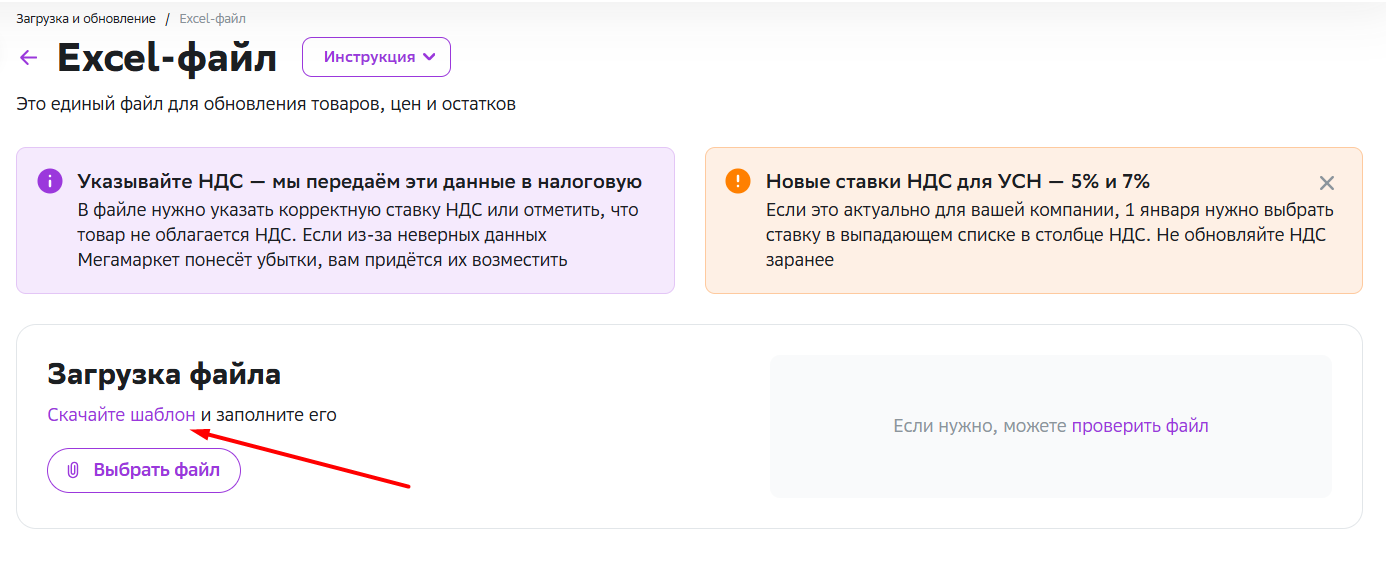This screenshot has height=571, width=1386.
Task: Go back using the purple arrow icon
Action: 28,58
